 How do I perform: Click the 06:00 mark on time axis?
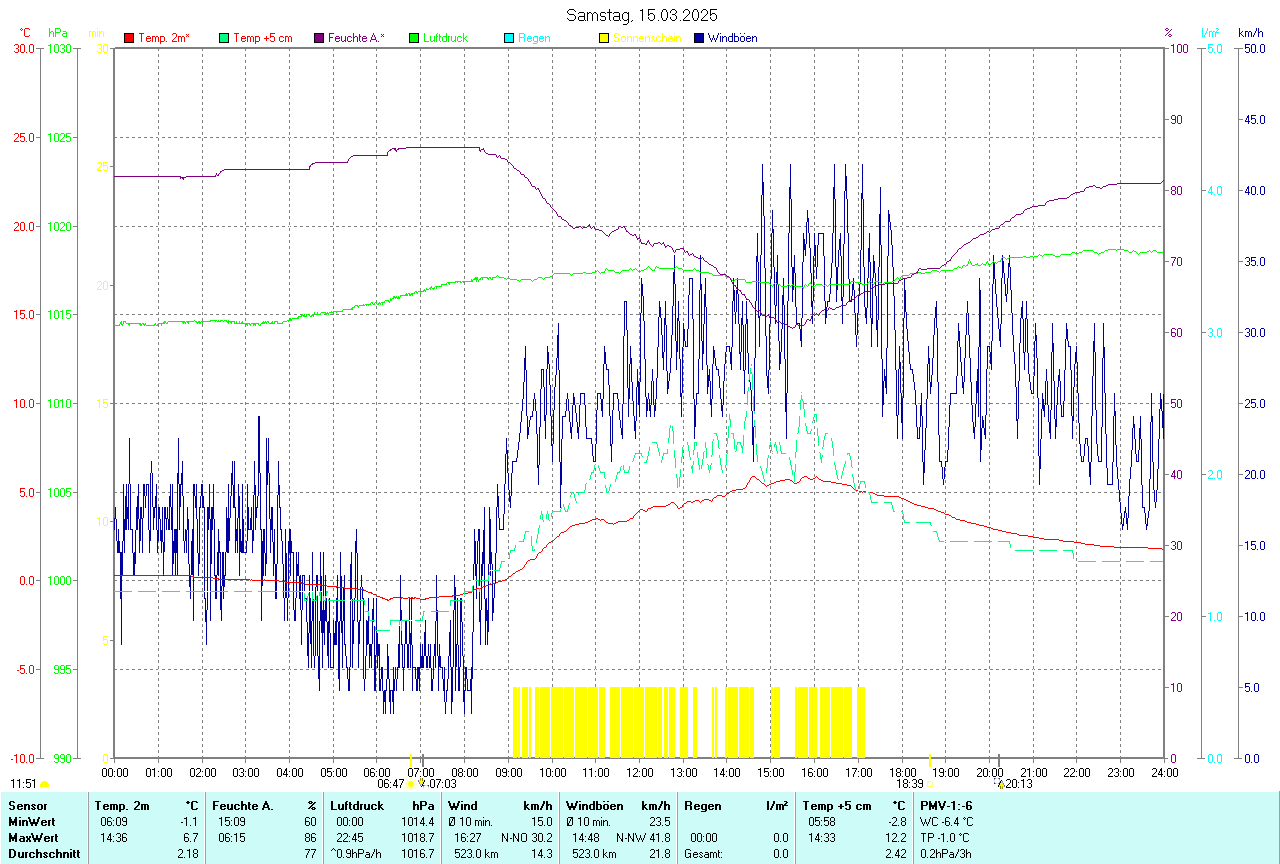tap(377, 772)
